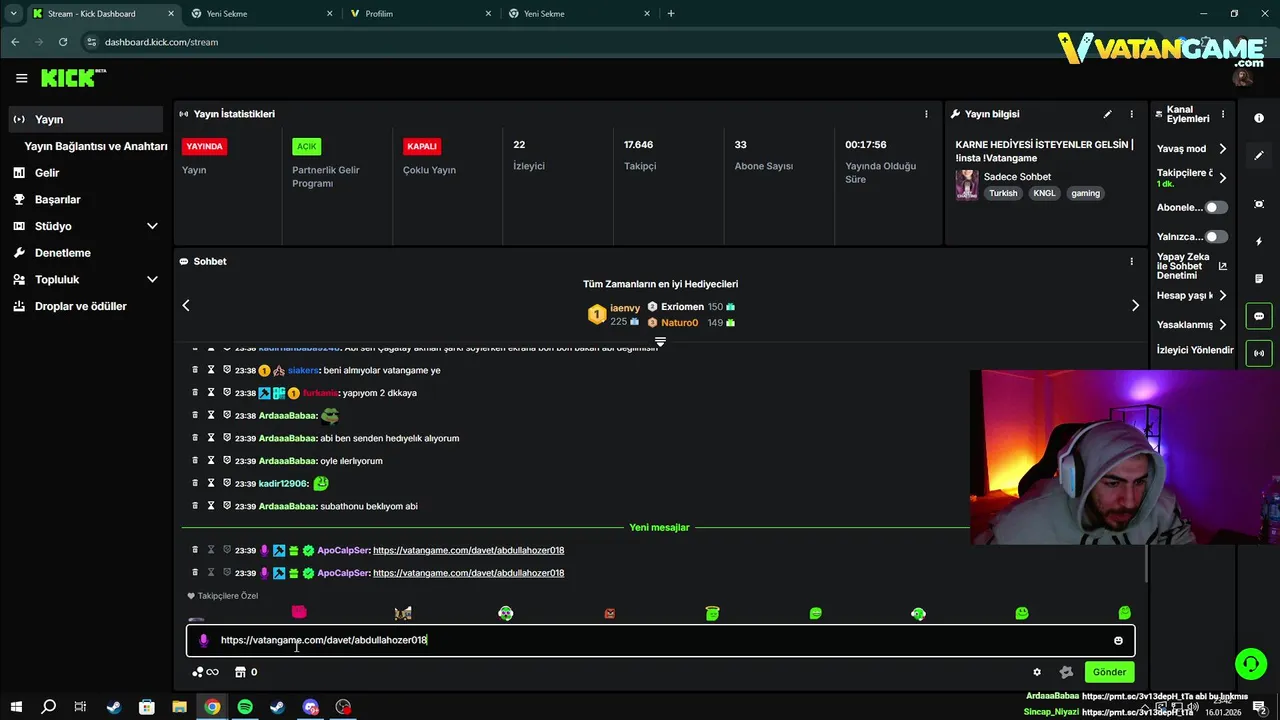Open Yavaş mod options chevron
1280x720 pixels.
pos(1222,149)
